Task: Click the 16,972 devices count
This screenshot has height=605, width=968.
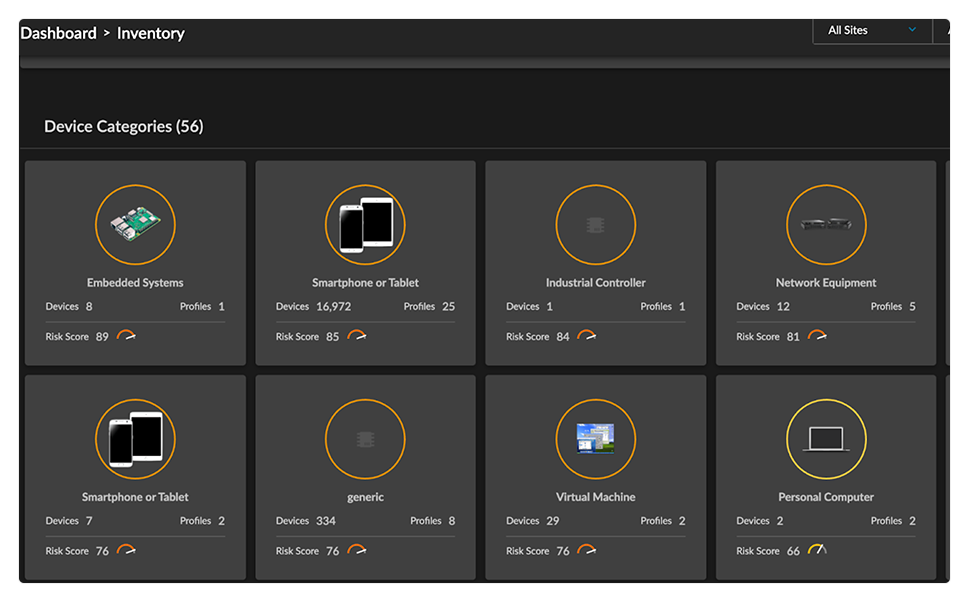Action: pos(333,307)
